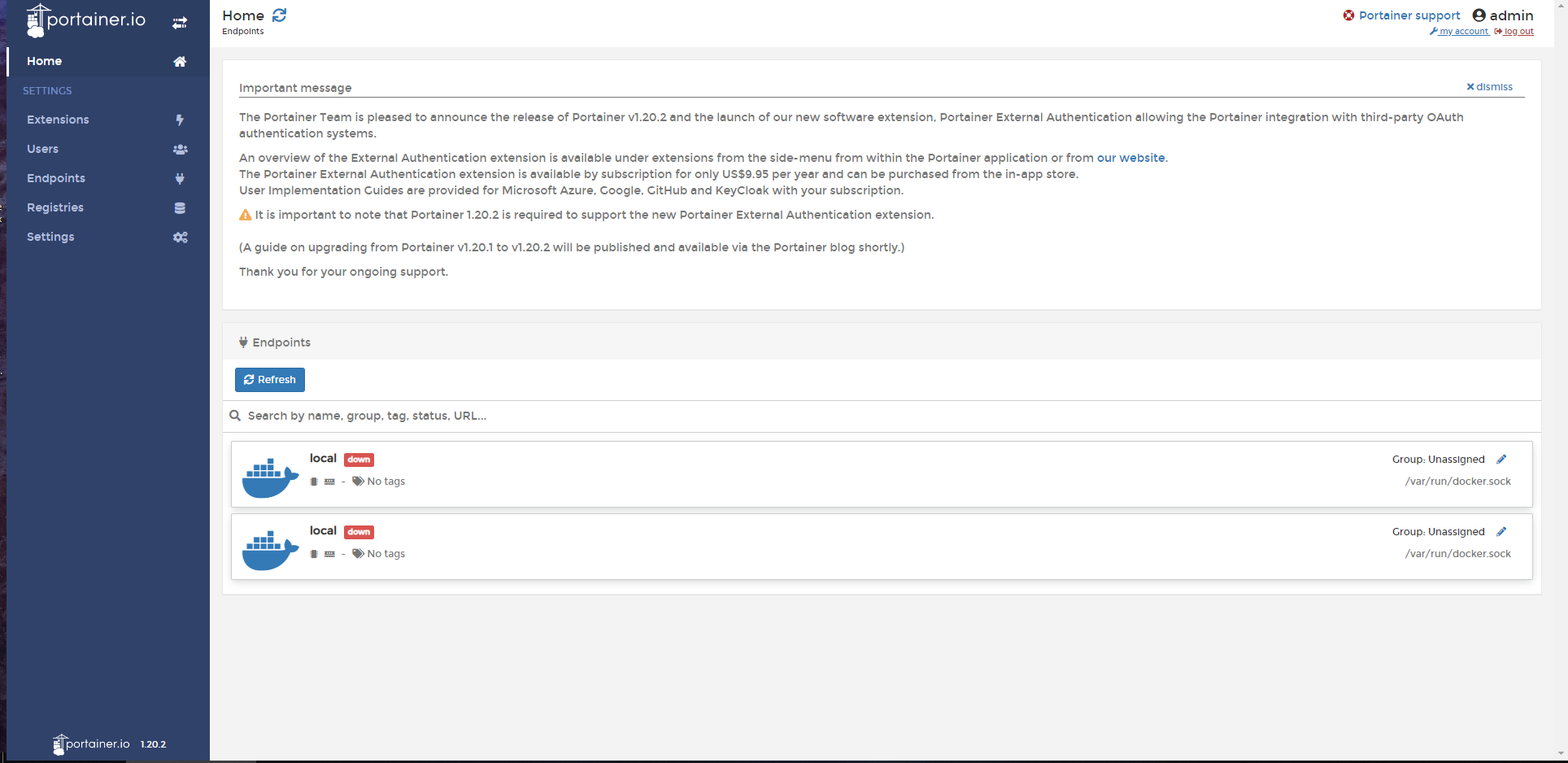
Task: Click the Portainer support lifebuoy icon
Action: click(1348, 15)
